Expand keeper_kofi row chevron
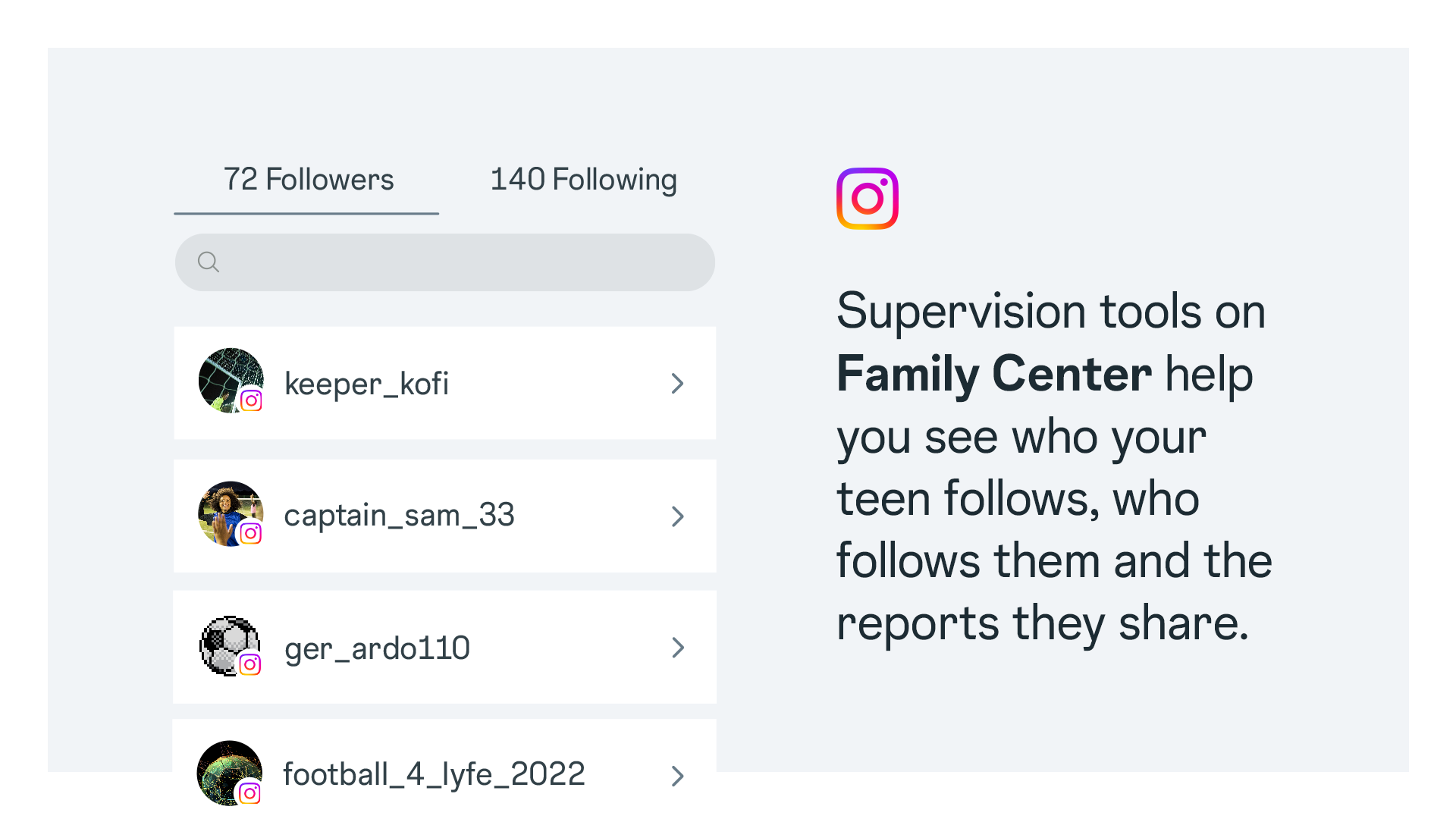This screenshot has width=1456, height=819. pyautogui.click(x=678, y=384)
